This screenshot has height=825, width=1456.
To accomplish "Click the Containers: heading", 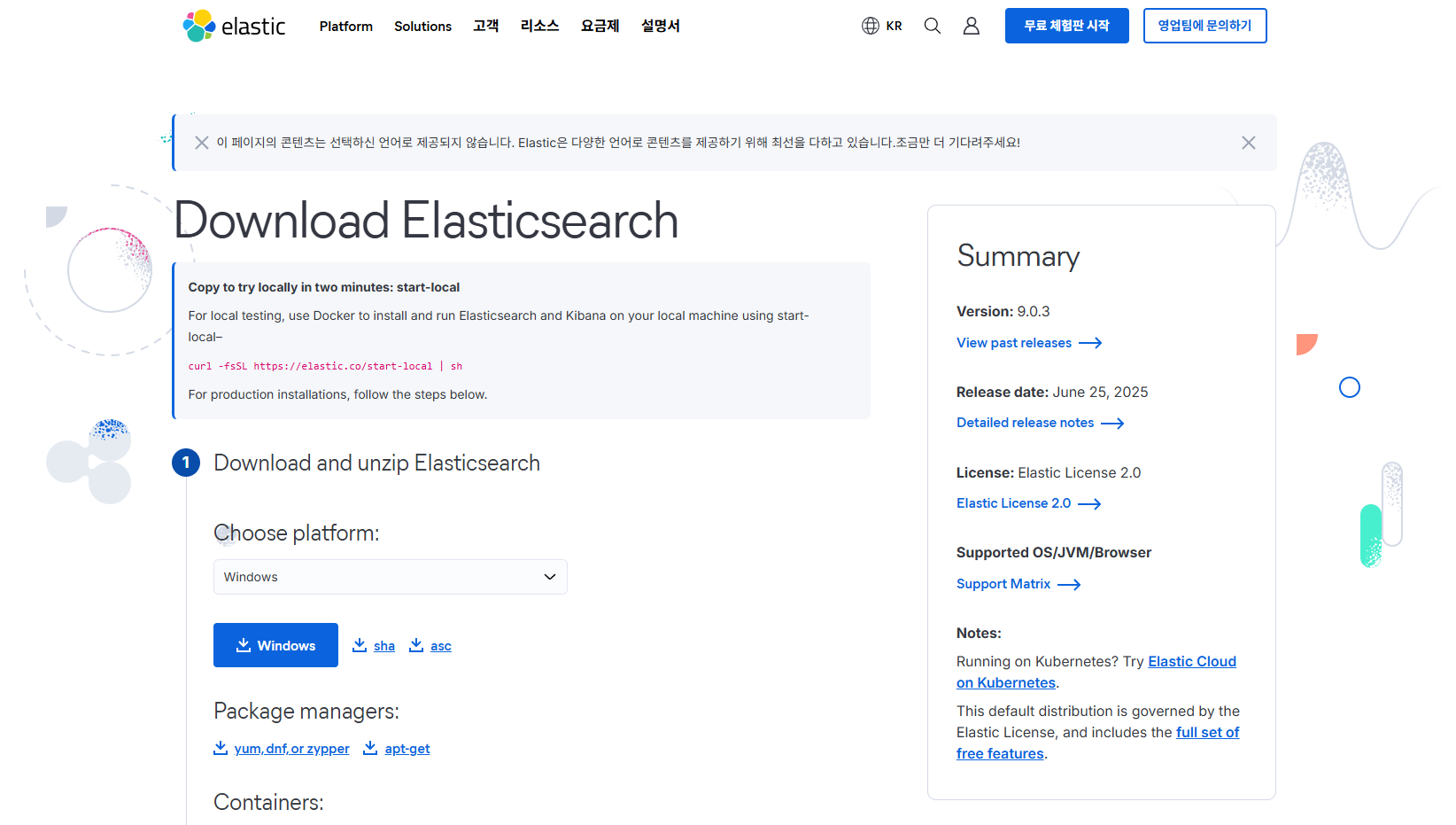I will [x=268, y=802].
